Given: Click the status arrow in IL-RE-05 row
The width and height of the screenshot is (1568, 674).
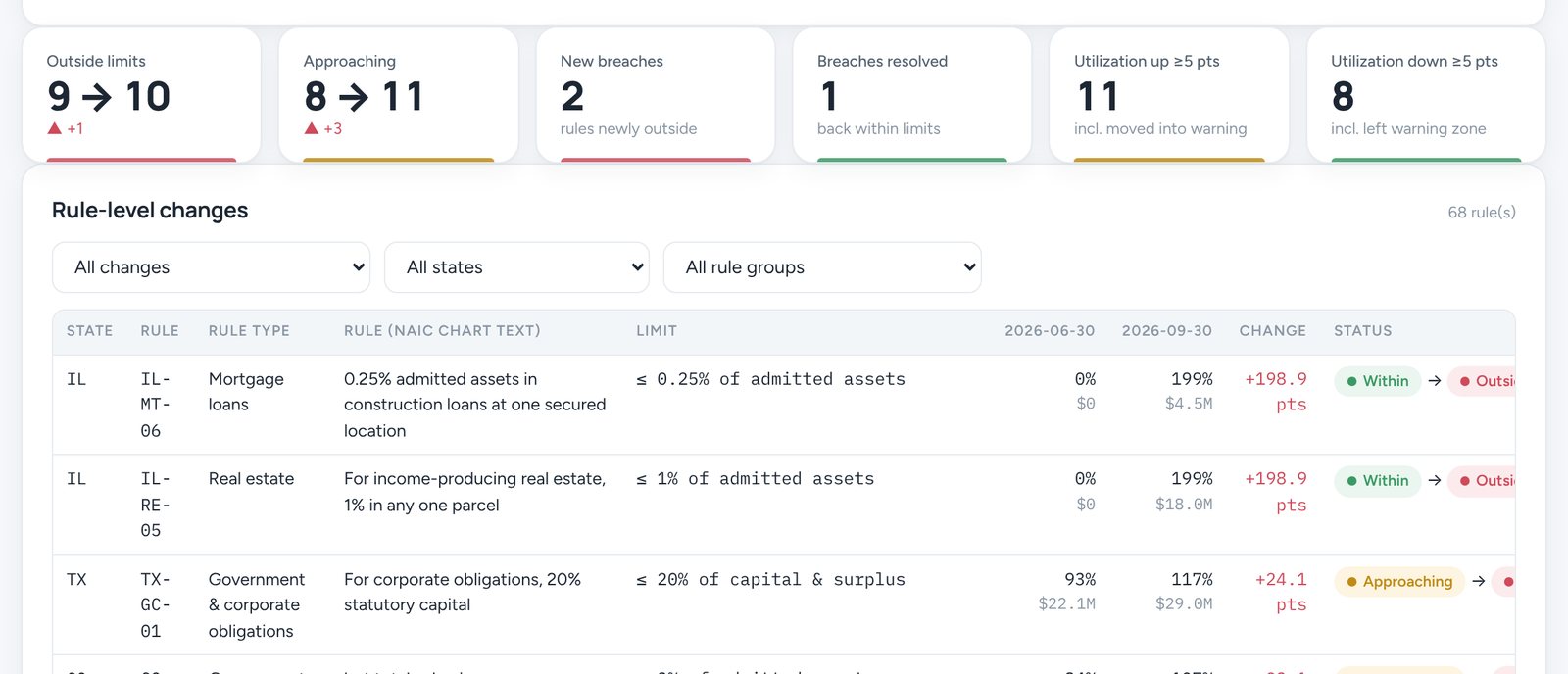Looking at the screenshot, I should tap(1435, 481).
